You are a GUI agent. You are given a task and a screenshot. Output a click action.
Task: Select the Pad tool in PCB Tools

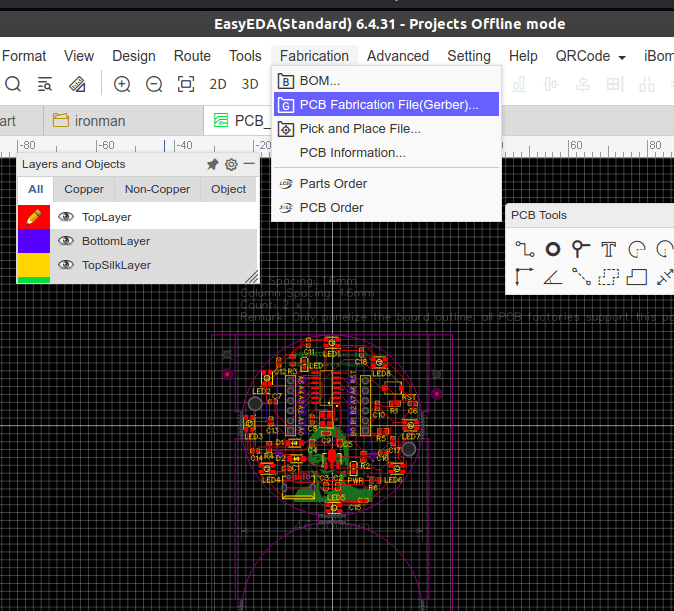(553, 249)
